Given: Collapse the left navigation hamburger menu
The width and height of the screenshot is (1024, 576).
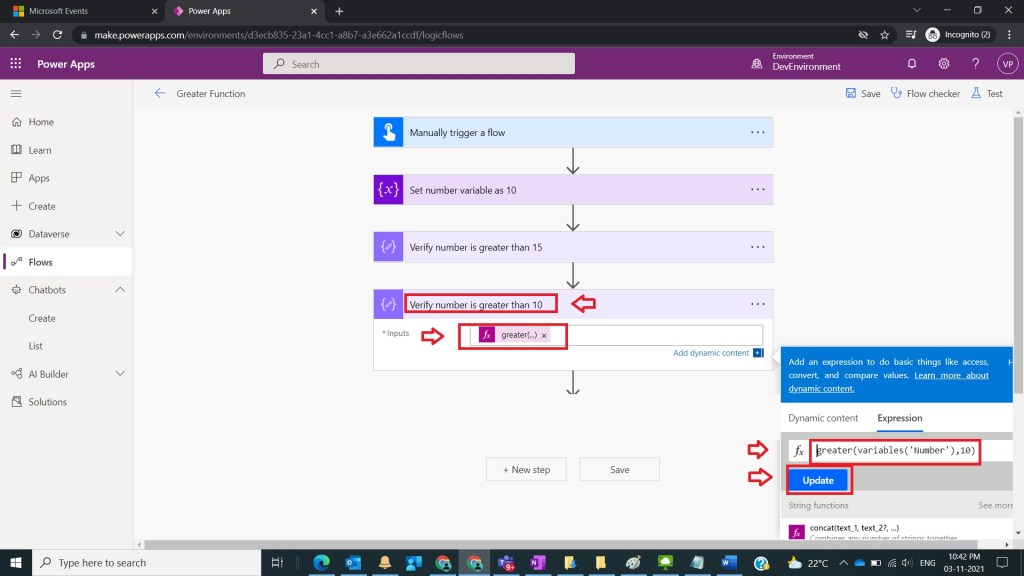Looking at the screenshot, I should pyautogui.click(x=16, y=93).
